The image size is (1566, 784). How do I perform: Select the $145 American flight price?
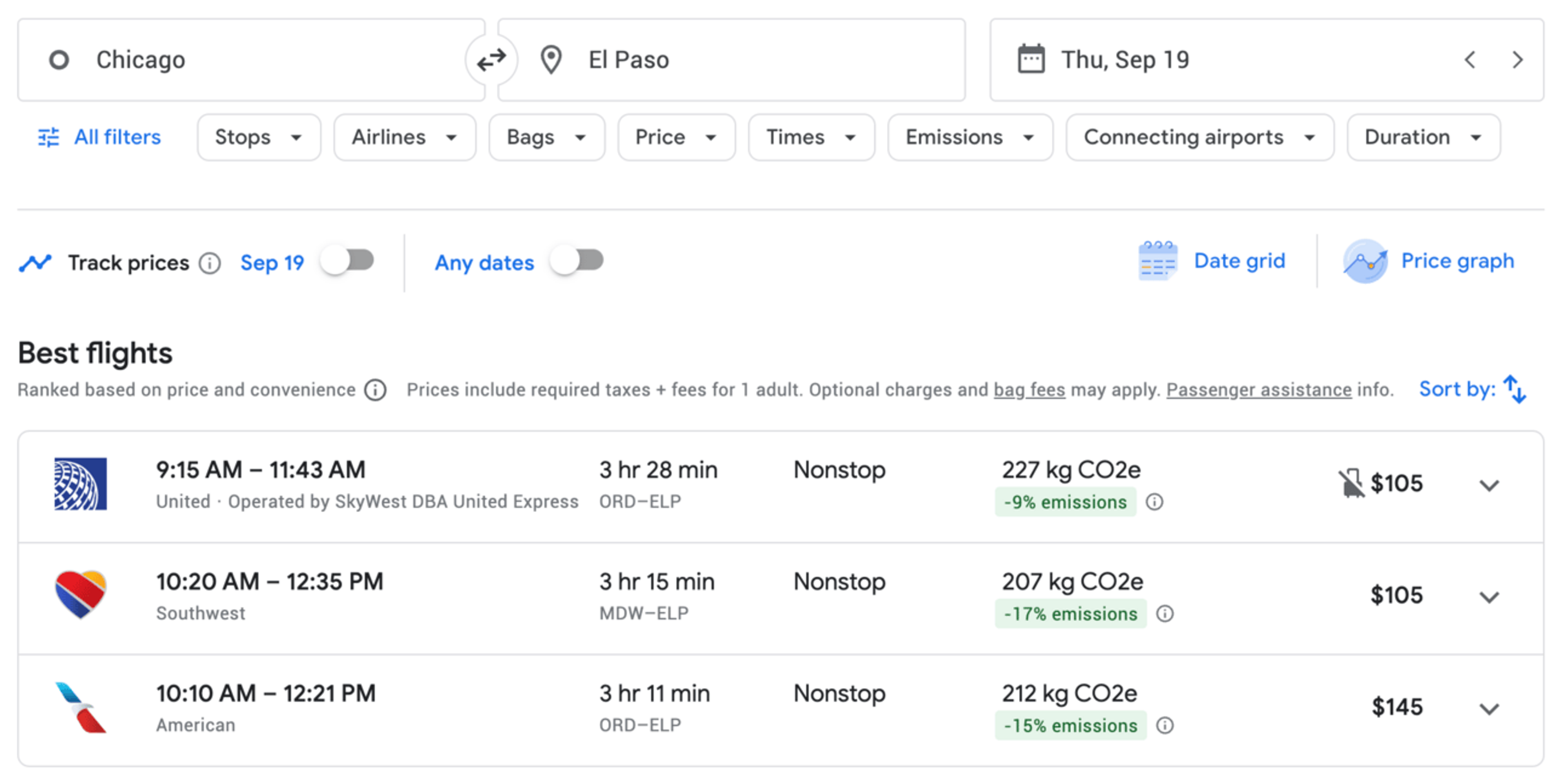(1397, 707)
